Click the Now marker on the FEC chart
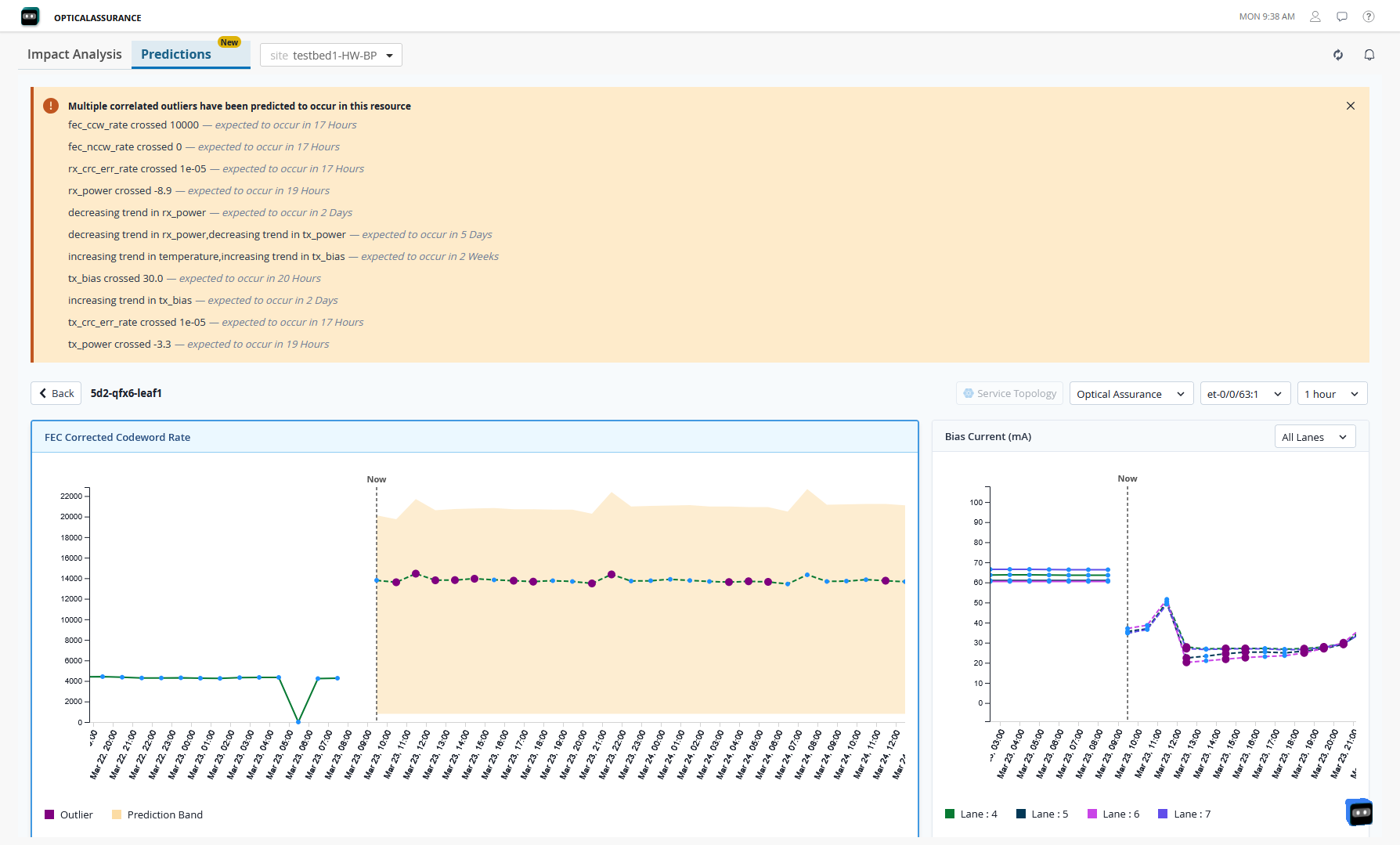 point(376,478)
